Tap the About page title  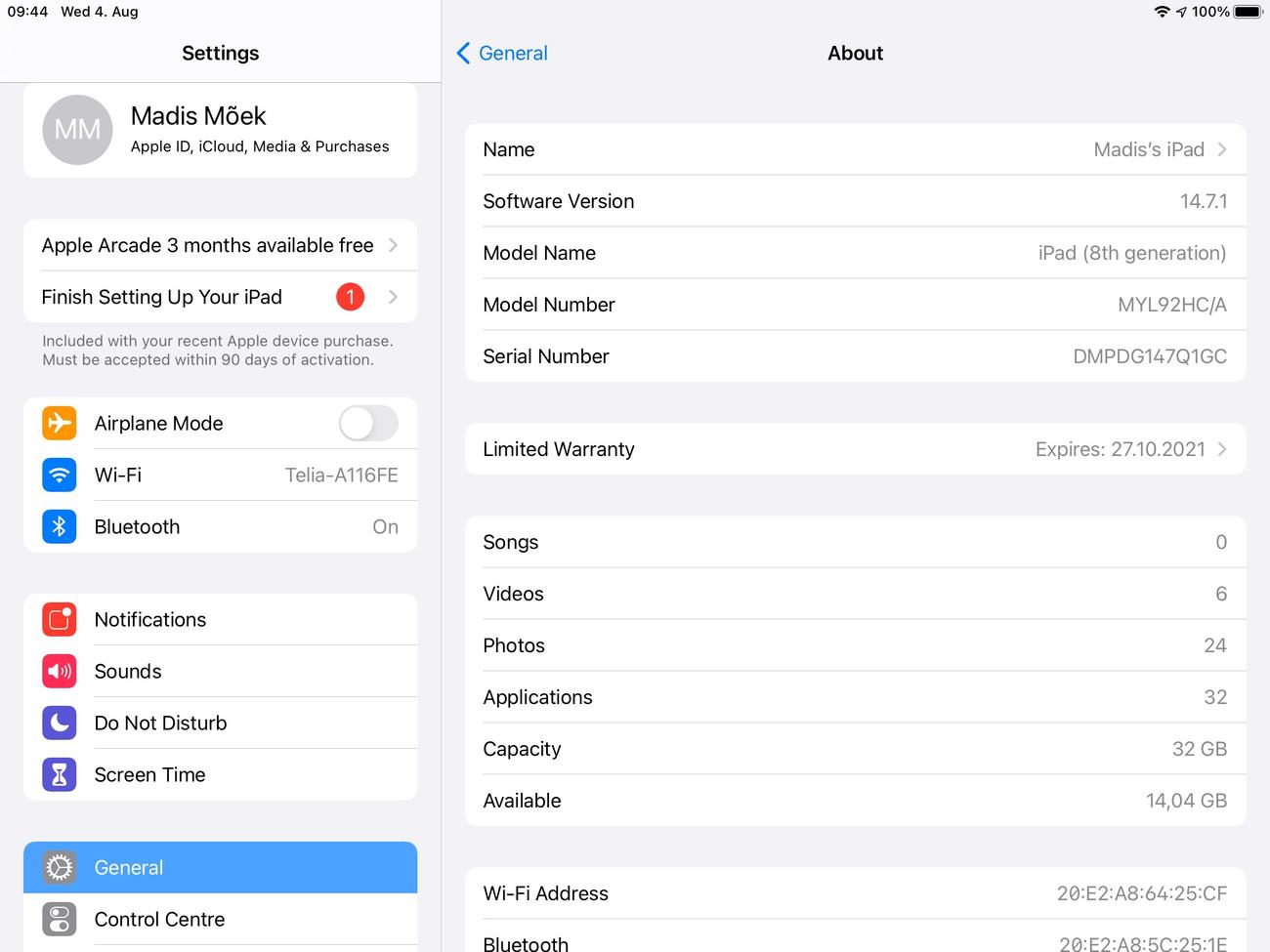[855, 53]
